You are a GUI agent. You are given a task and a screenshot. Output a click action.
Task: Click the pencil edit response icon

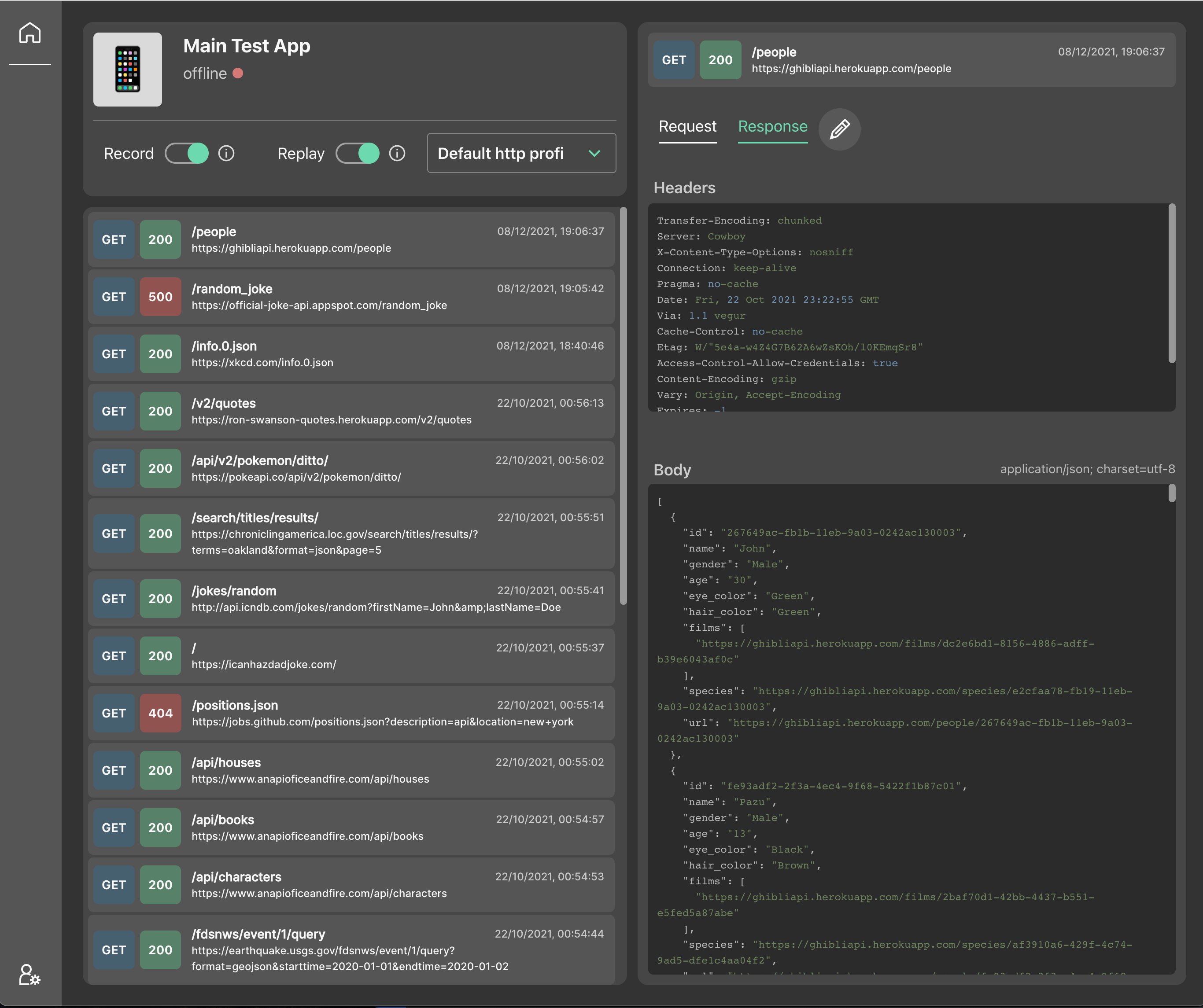coord(839,129)
